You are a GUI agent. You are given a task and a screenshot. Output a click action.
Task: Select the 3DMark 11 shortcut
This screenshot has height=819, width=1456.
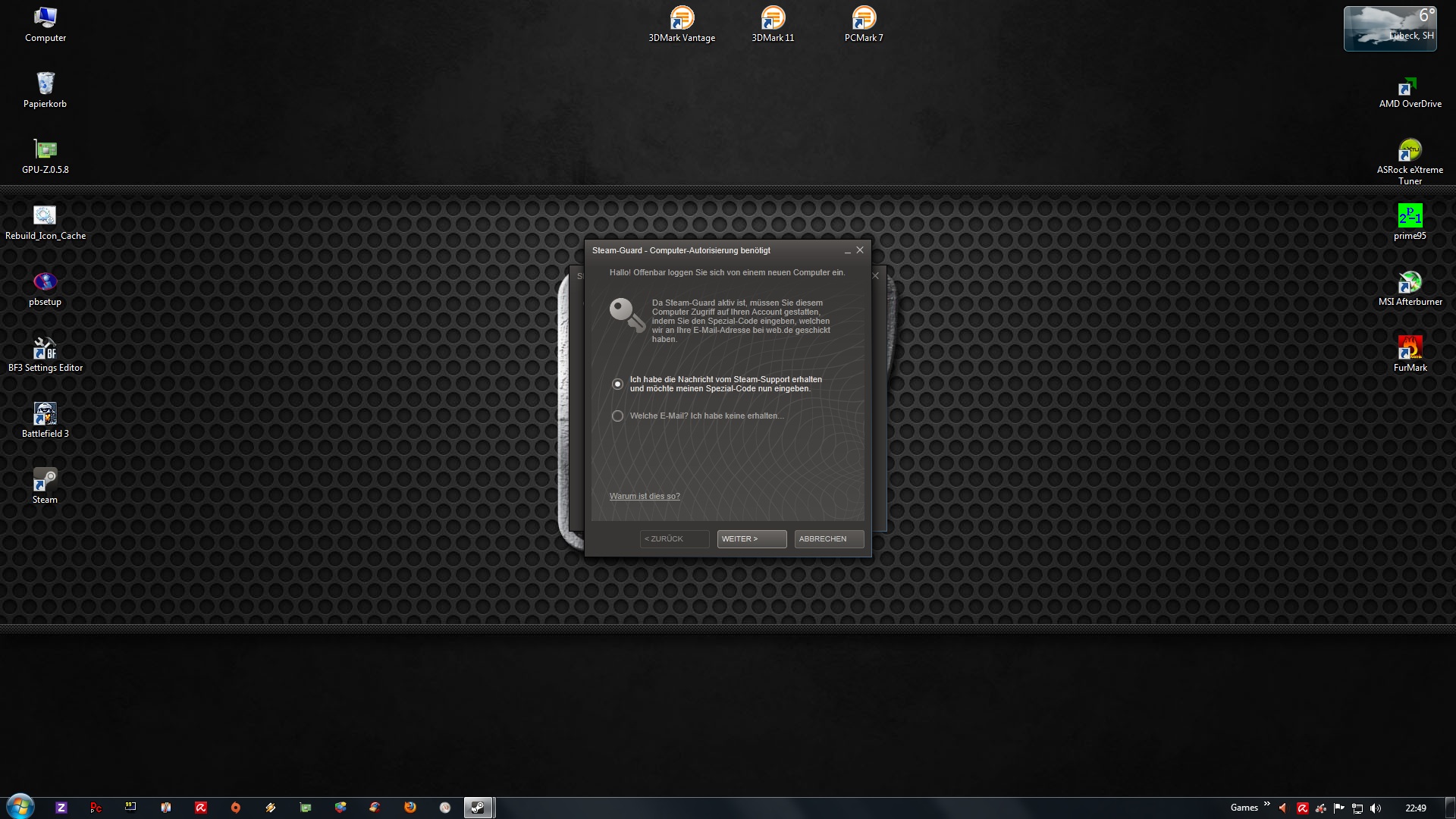[773, 24]
